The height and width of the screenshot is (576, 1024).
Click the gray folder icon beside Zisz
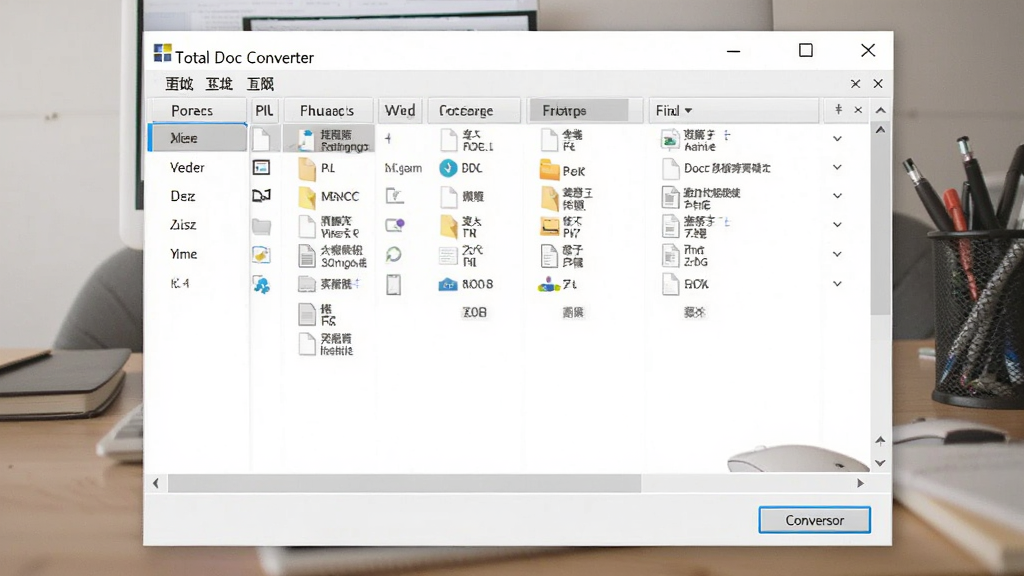click(261, 227)
